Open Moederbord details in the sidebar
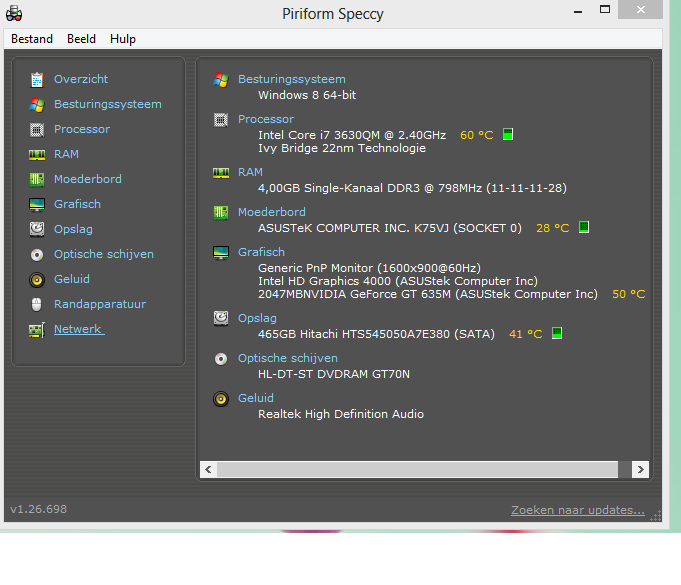The image size is (681, 585). [x=88, y=179]
